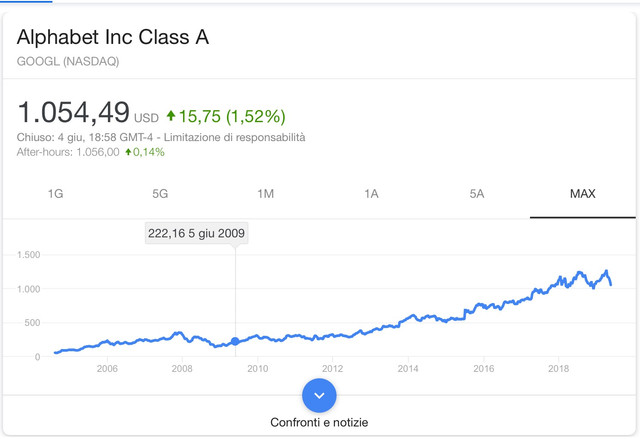Click the 2006 label on chart axis
This screenshot has height=439, width=640.
pos(107,368)
